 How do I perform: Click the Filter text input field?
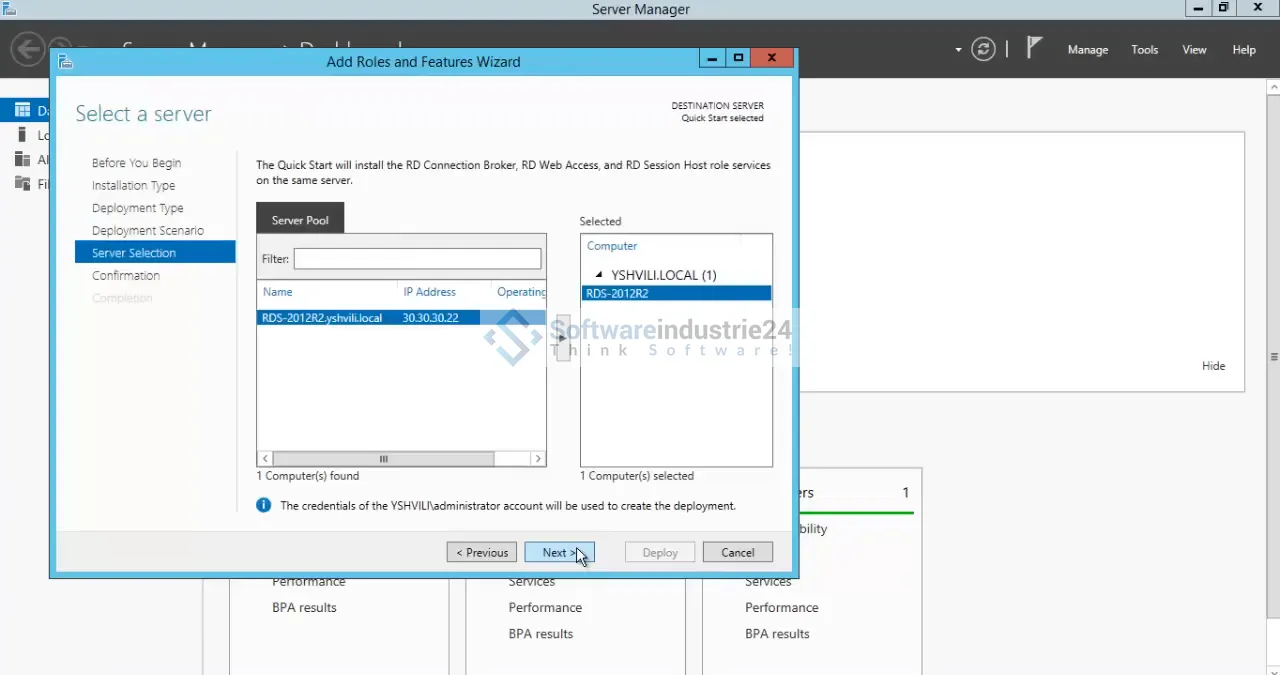coord(417,259)
